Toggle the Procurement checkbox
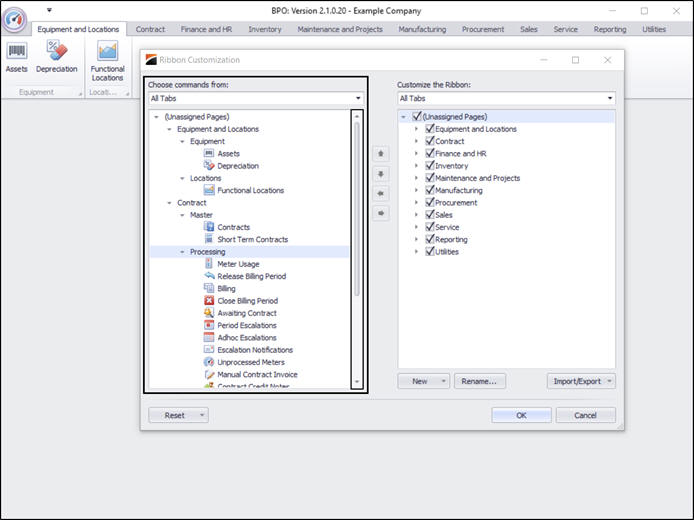The image size is (694, 520). coord(429,202)
